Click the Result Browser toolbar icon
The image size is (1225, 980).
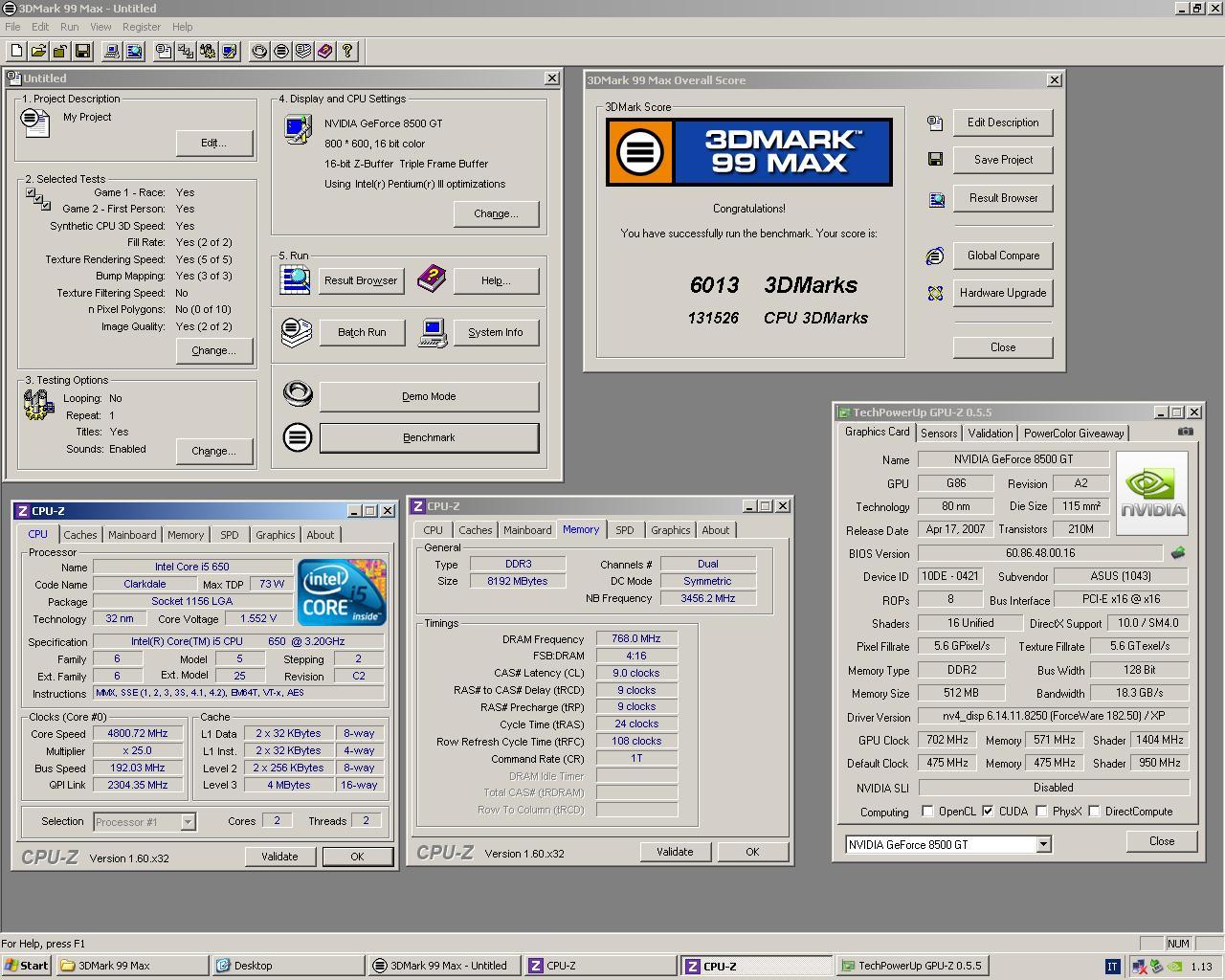(134, 52)
